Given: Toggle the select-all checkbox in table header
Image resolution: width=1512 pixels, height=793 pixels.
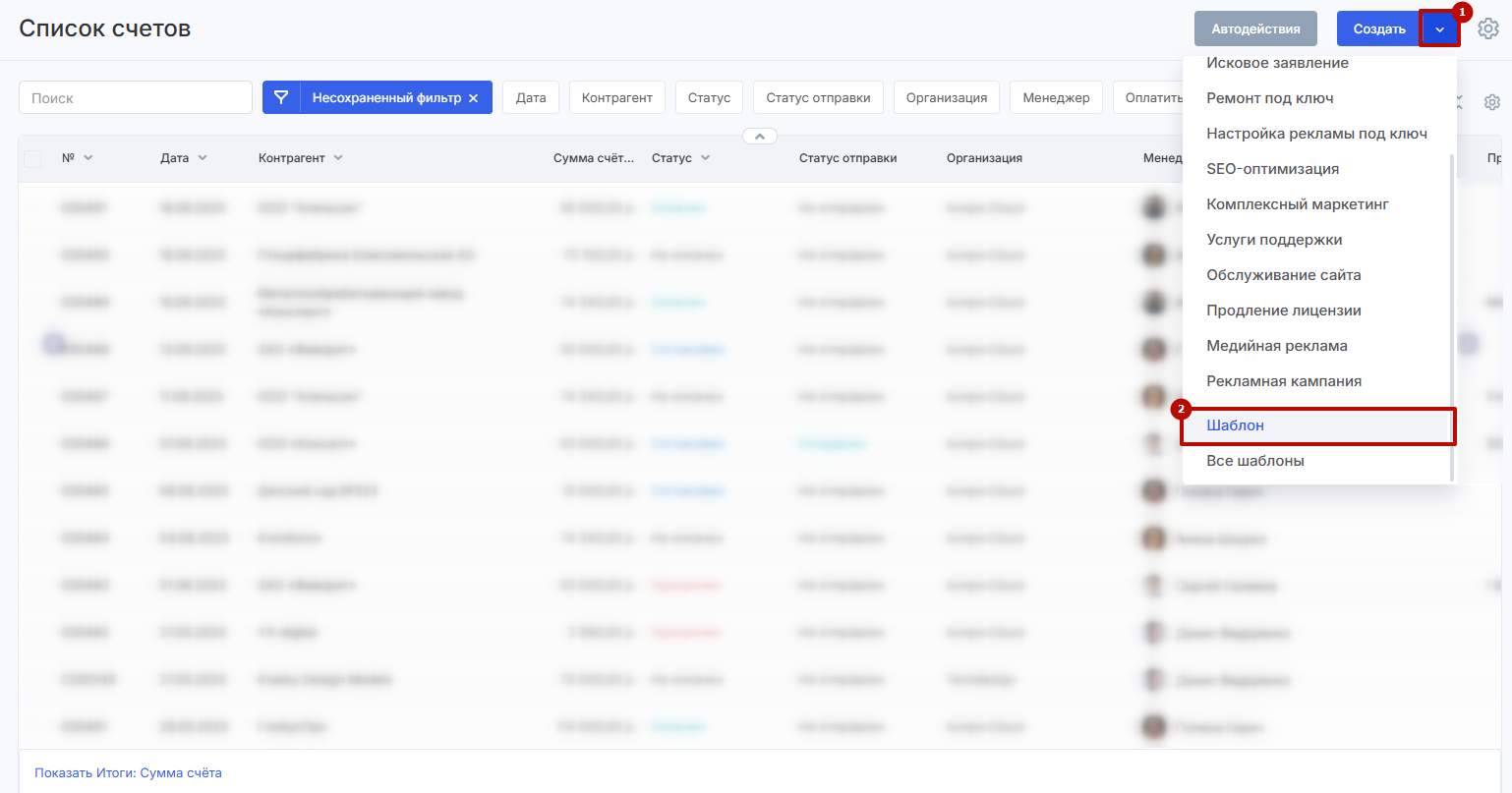Looking at the screenshot, I should pyautogui.click(x=32, y=158).
